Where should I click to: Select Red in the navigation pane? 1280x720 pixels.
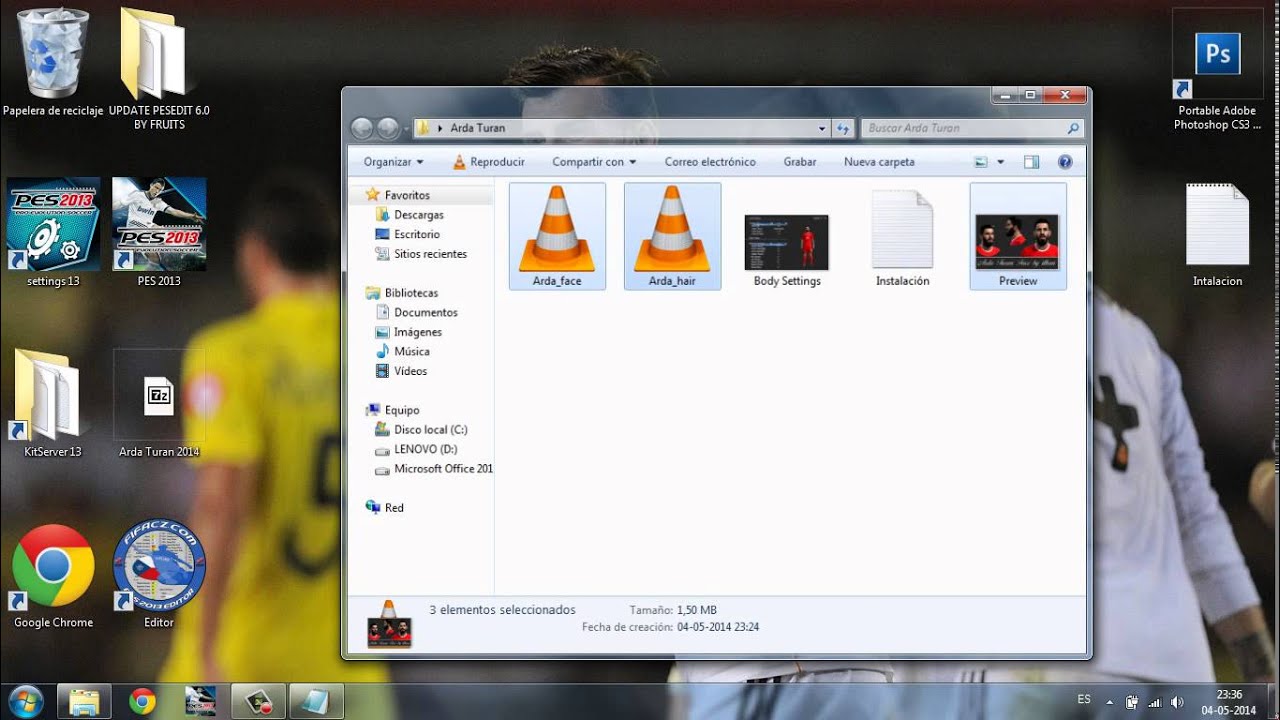(394, 508)
